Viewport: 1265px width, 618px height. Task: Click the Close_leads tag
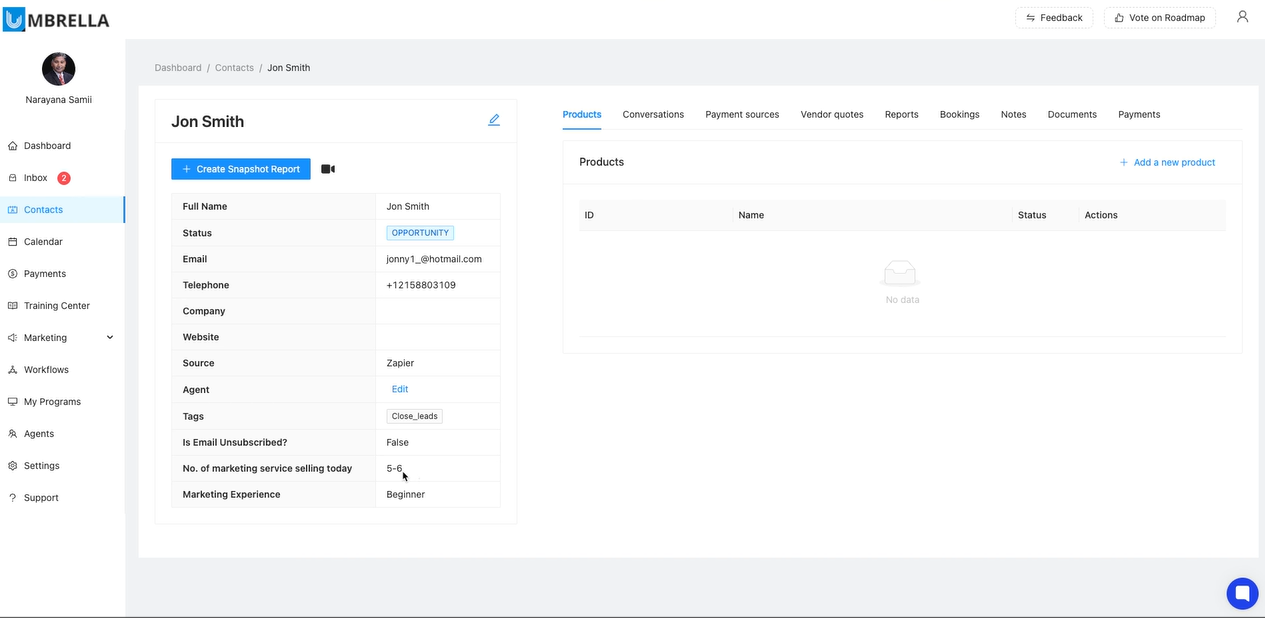click(415, 416)
